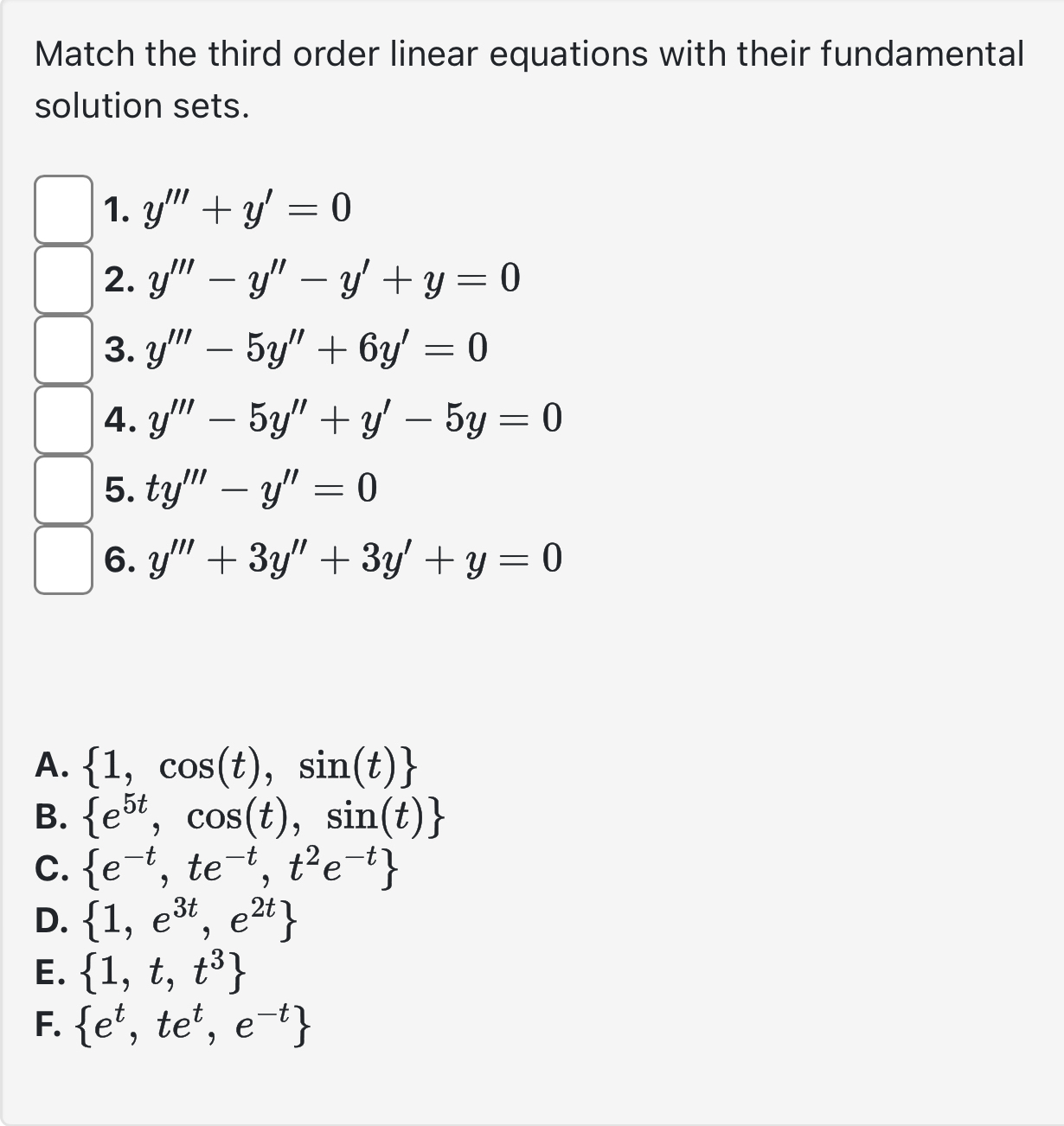The height and width of the screenshot is (1126, 1064).
Task: Click the answer box for equation 2
Action: (63, 278)
